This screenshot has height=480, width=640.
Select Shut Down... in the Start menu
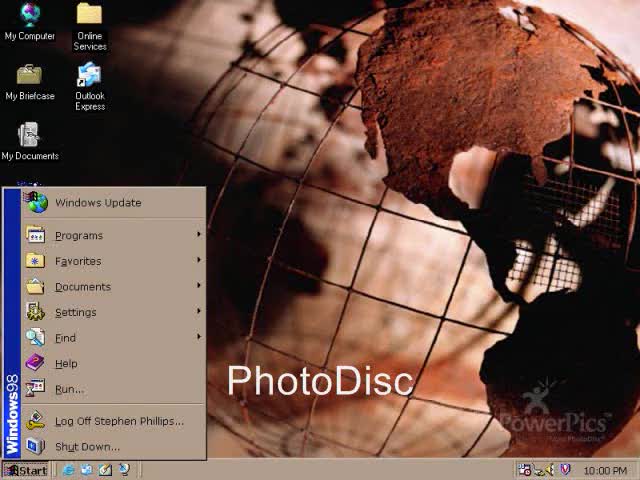coord(114,447)
